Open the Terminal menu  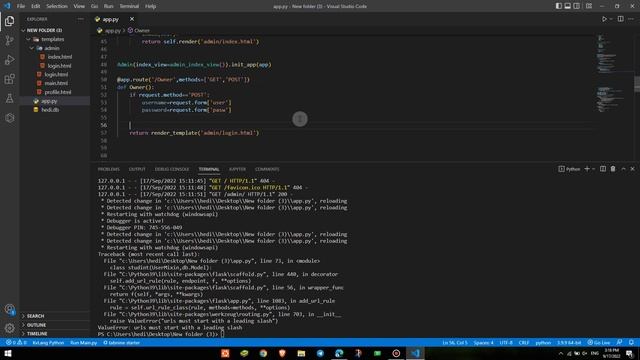129,6
